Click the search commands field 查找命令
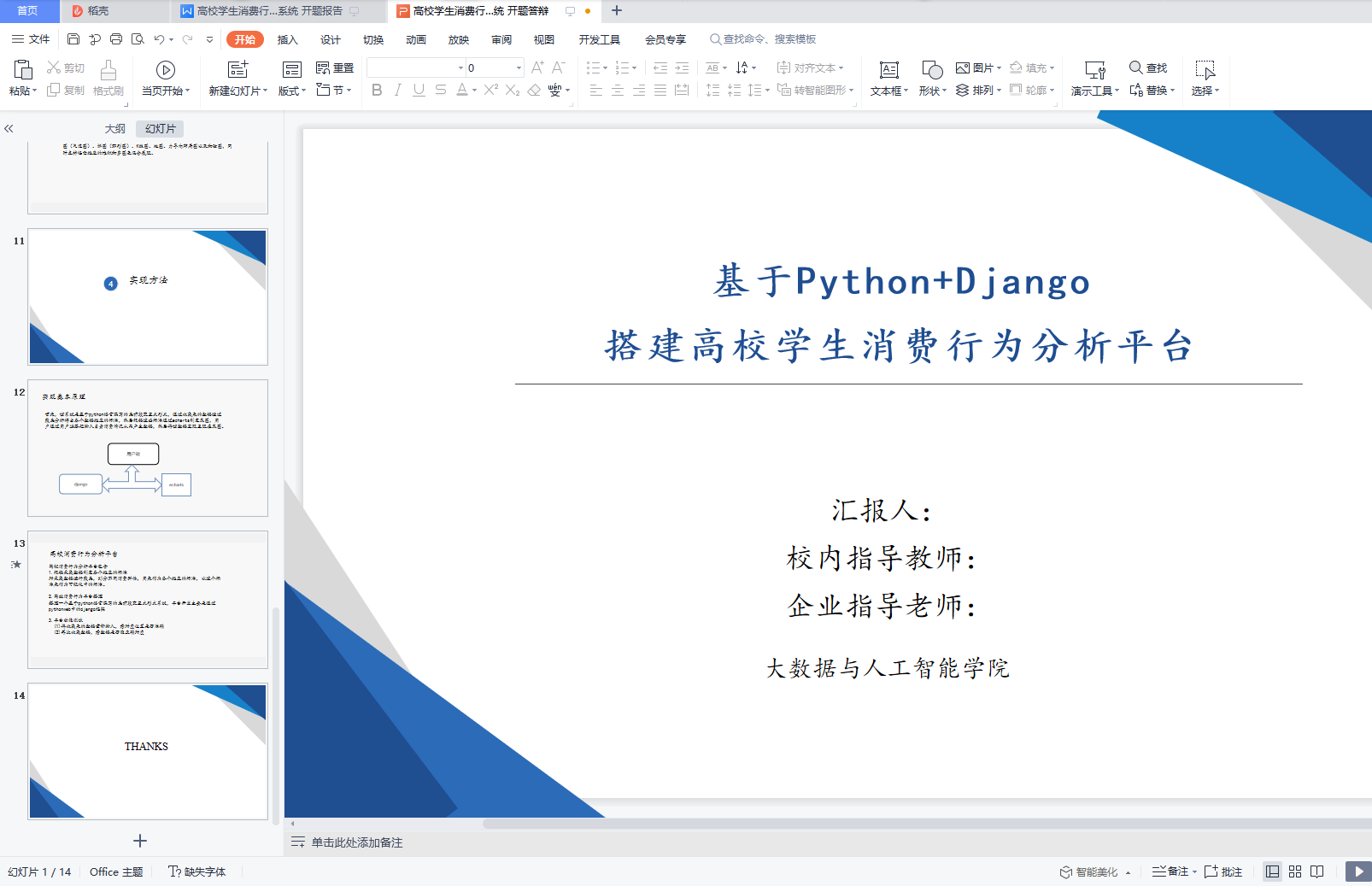This screenshot has height=886, width=1372. (763, 39)
